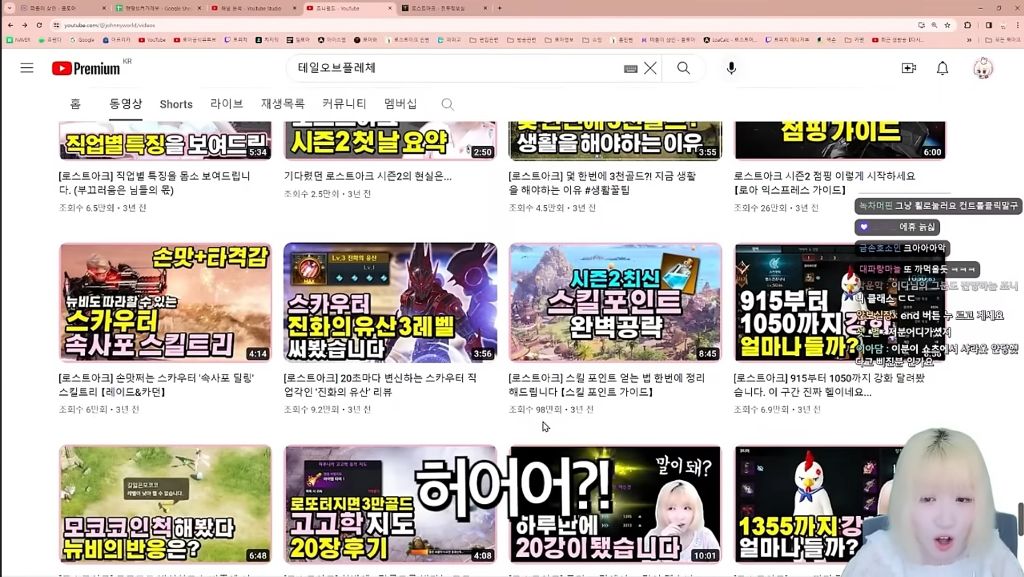Open site information icon in address bar

click(x=57, y=25)
